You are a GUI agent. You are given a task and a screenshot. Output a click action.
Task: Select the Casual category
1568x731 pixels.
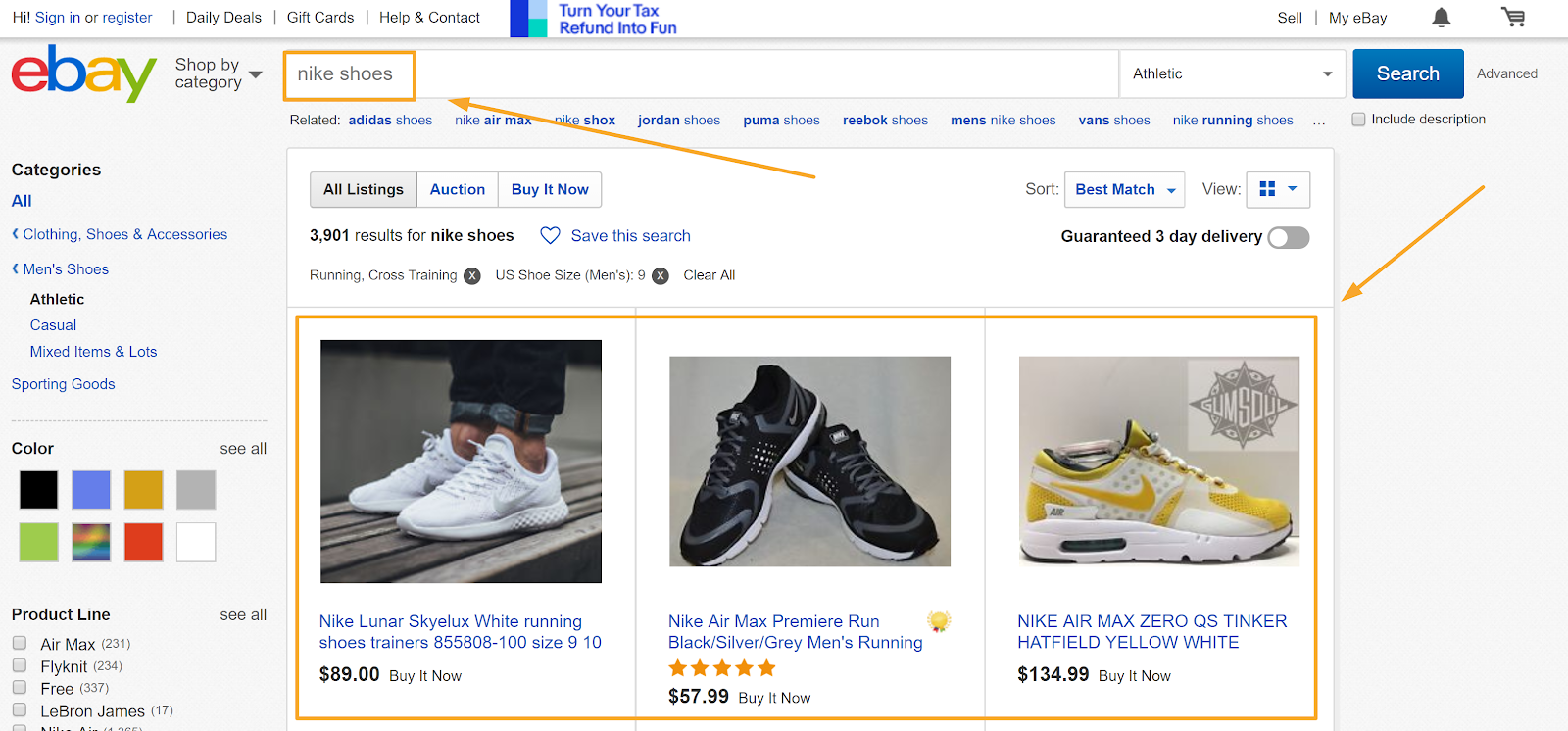[x=53, y=325]
